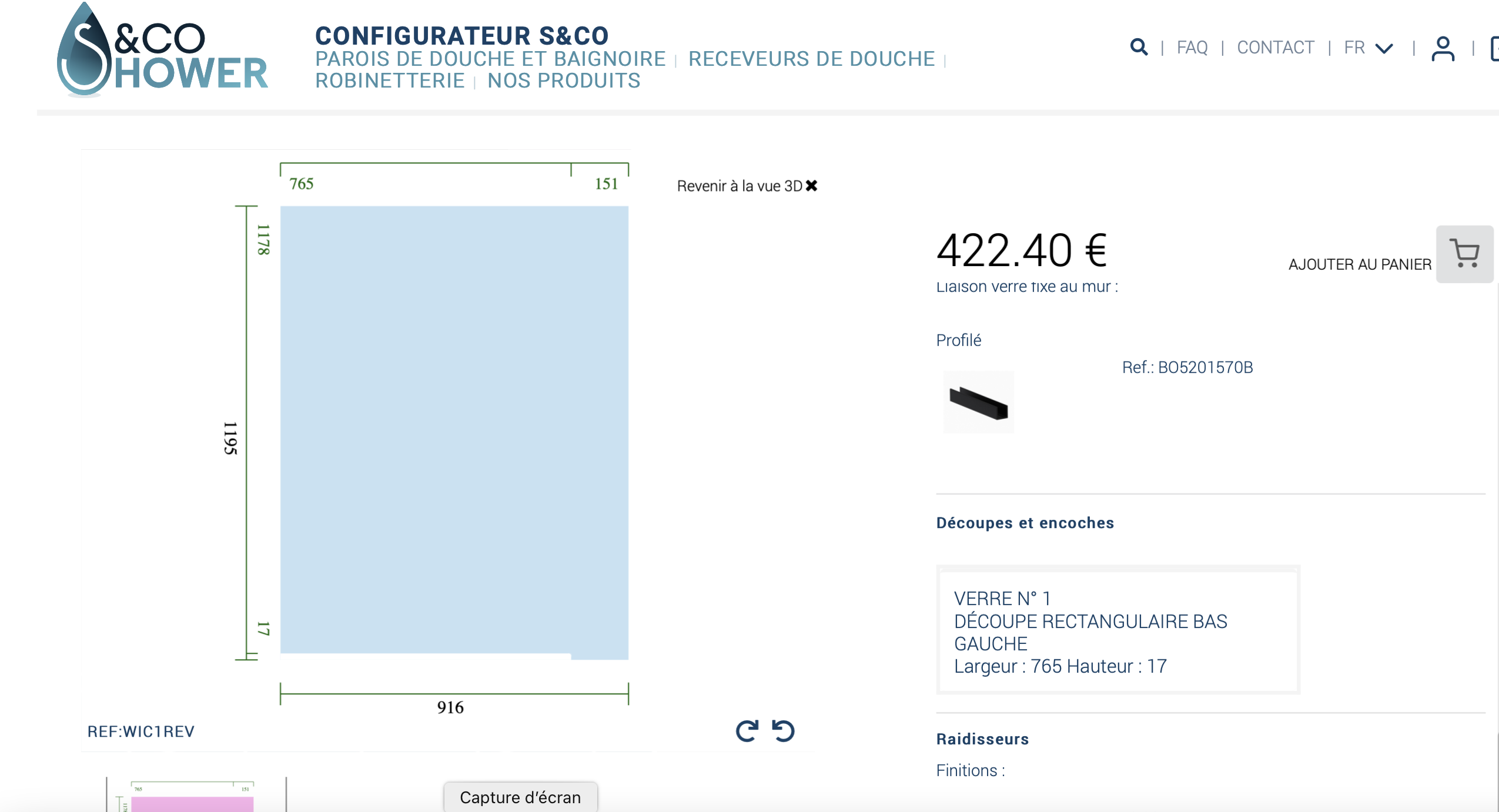Image resolution: width=1499 pixels, height=812 pixels.
Task: Open the Contact page link
Action: (1275, 48)
